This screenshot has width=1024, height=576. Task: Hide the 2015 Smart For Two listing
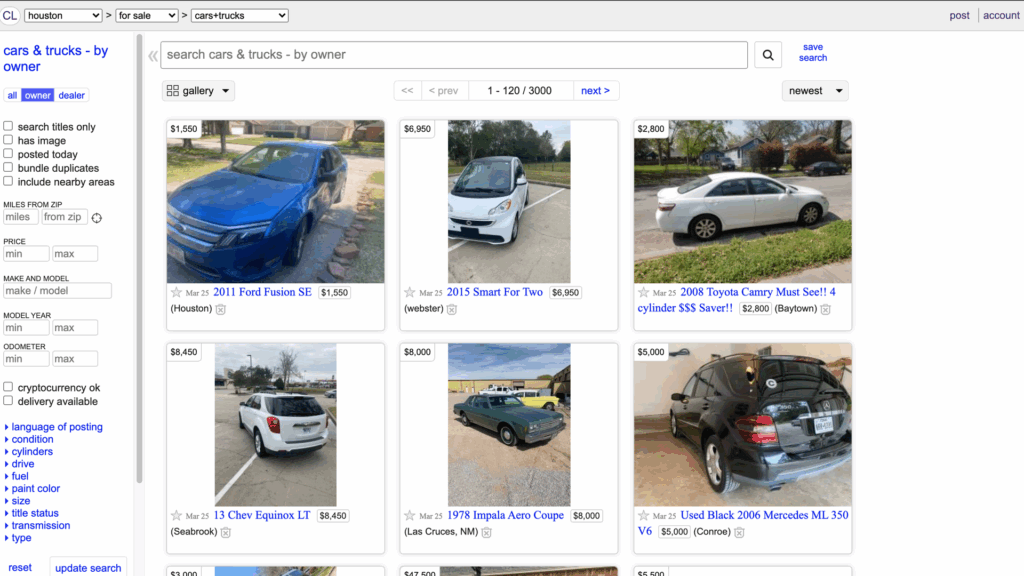[x=452, y=309]
